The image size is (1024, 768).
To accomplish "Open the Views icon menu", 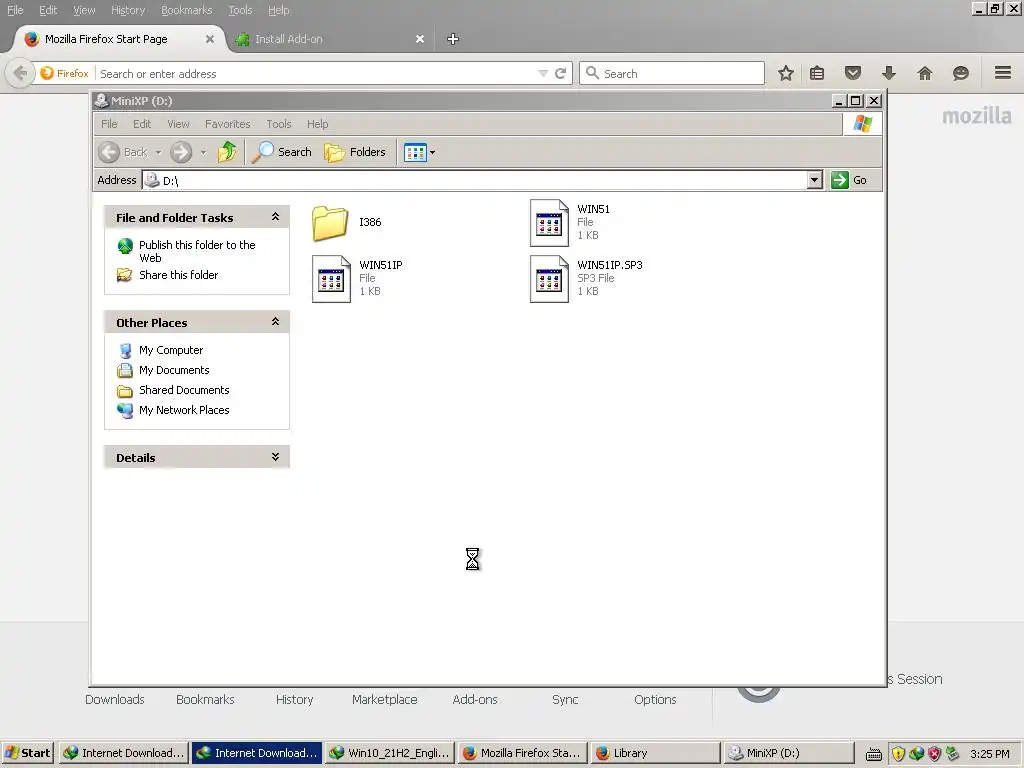I will click(x=419, y=152).
